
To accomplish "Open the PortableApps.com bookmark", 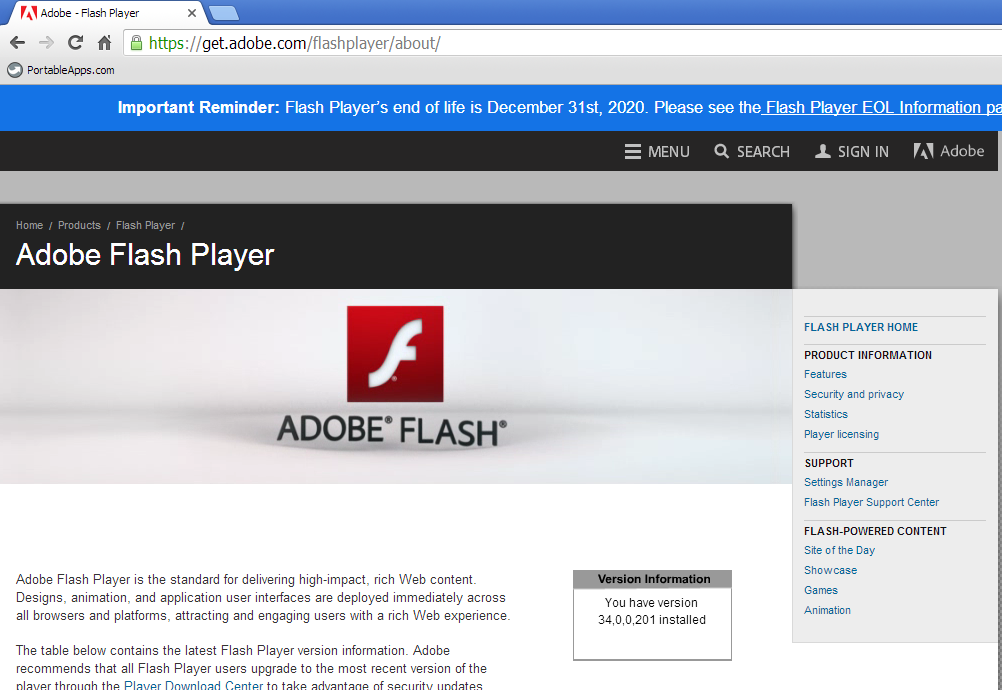I will 61,70.
